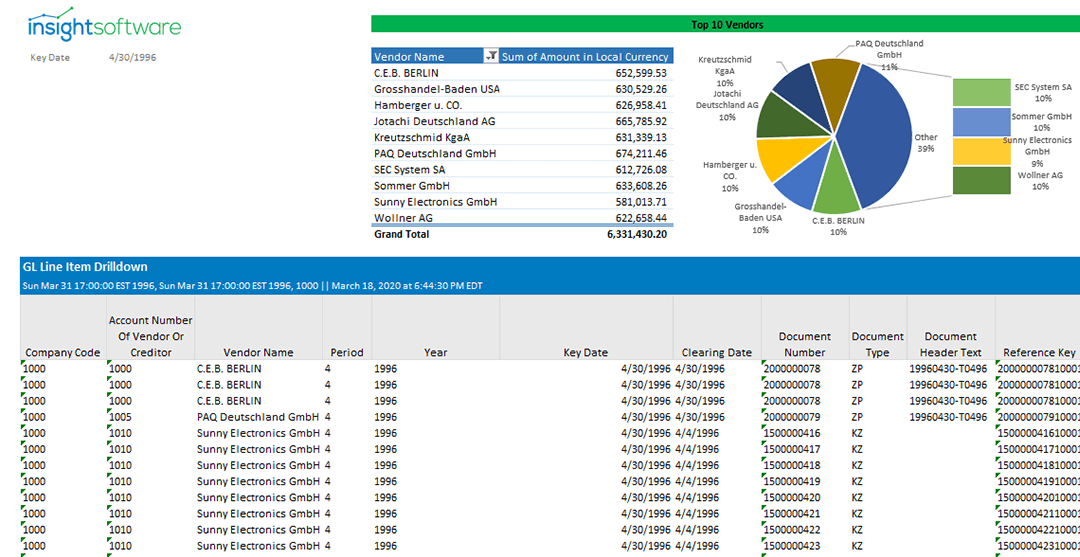Screen dimensions: 1080x557
Task: Click Sunny Electronics GmbH for document 1500000420
Action: pos(258,498)
